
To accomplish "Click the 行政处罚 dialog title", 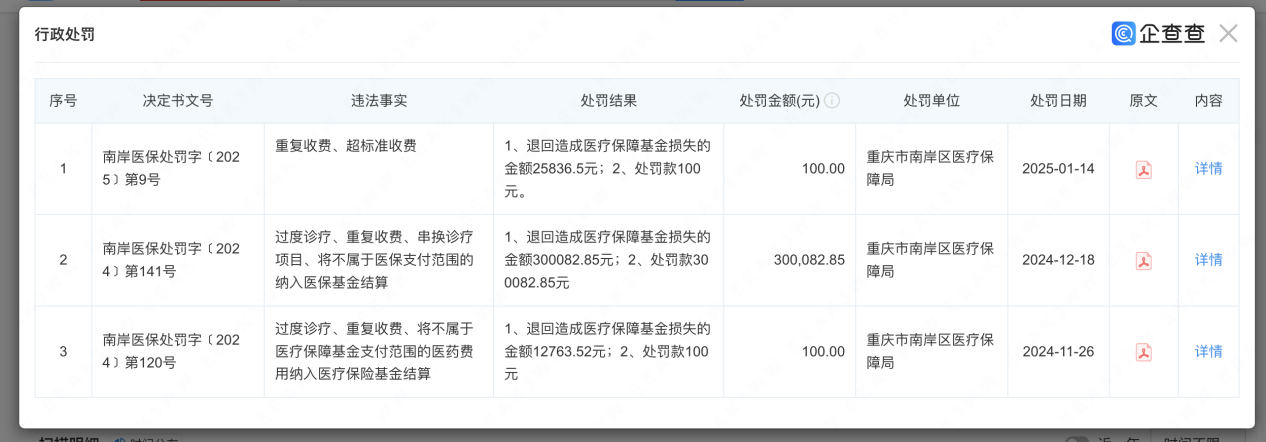I will [x=65, y=35].
